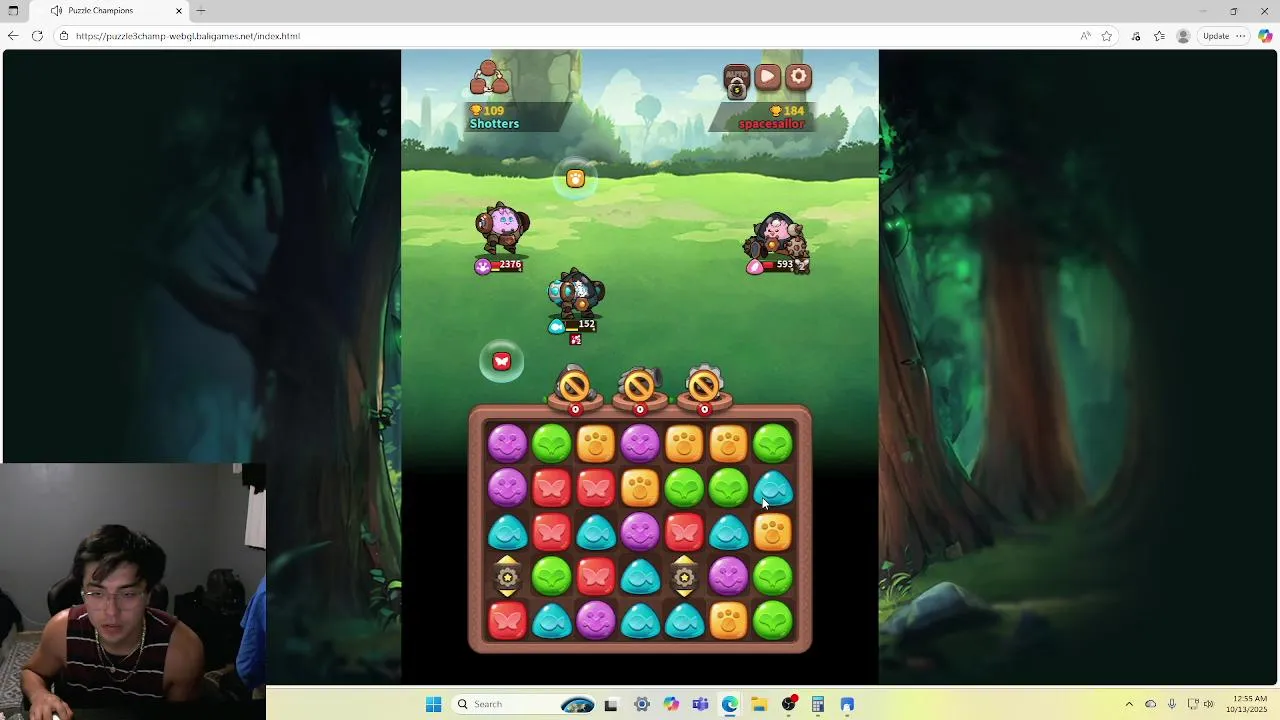This screenshot has width=1280, height=720.
Task: Click the 184 trophy count
Action: pos(794,110)
